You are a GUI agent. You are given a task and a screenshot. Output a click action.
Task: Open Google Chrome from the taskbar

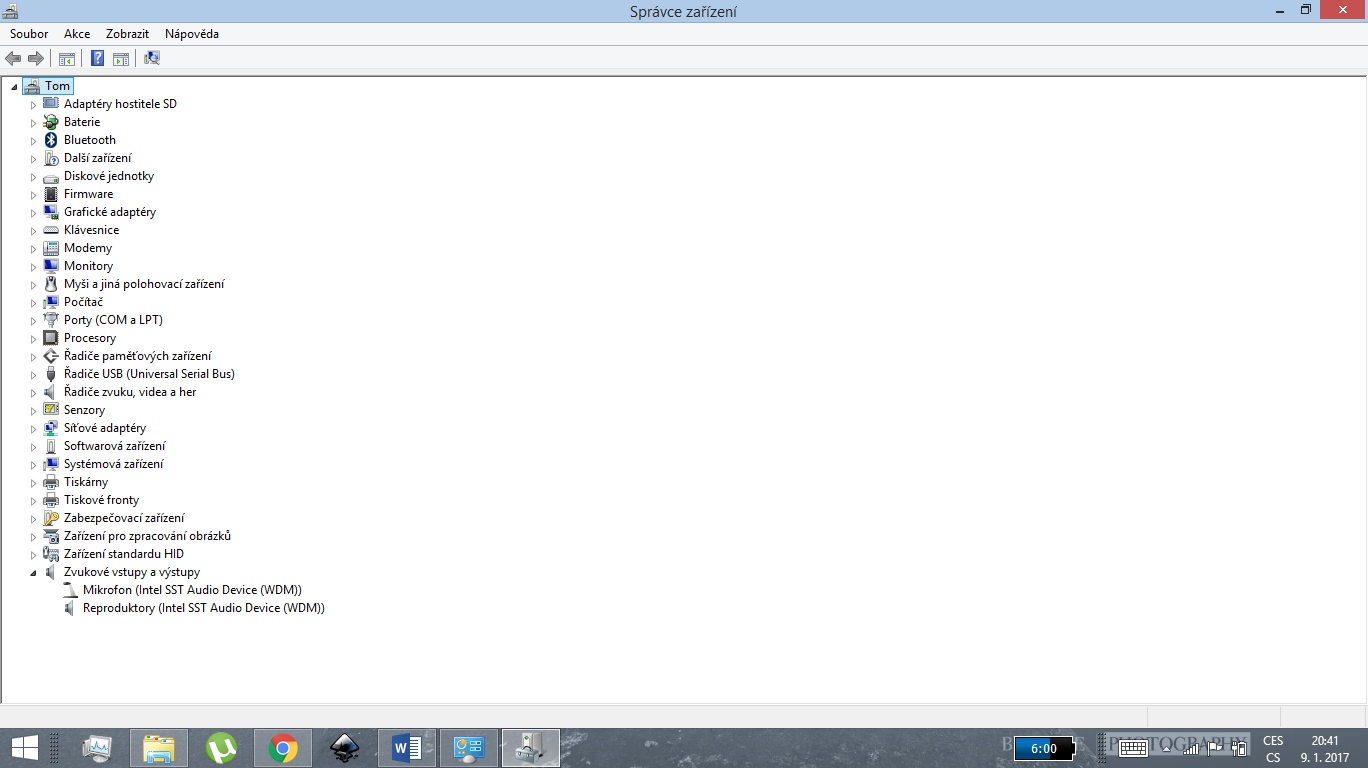pos(283,747)
